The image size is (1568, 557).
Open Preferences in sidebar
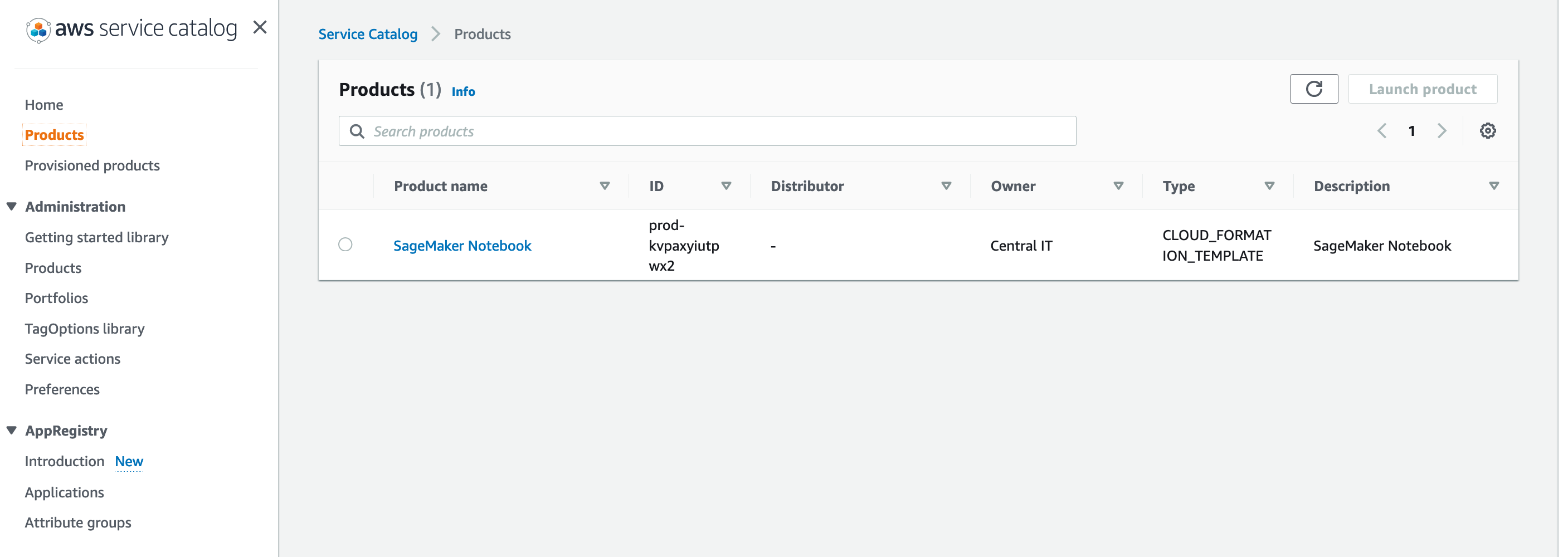[x=62, y=389]
